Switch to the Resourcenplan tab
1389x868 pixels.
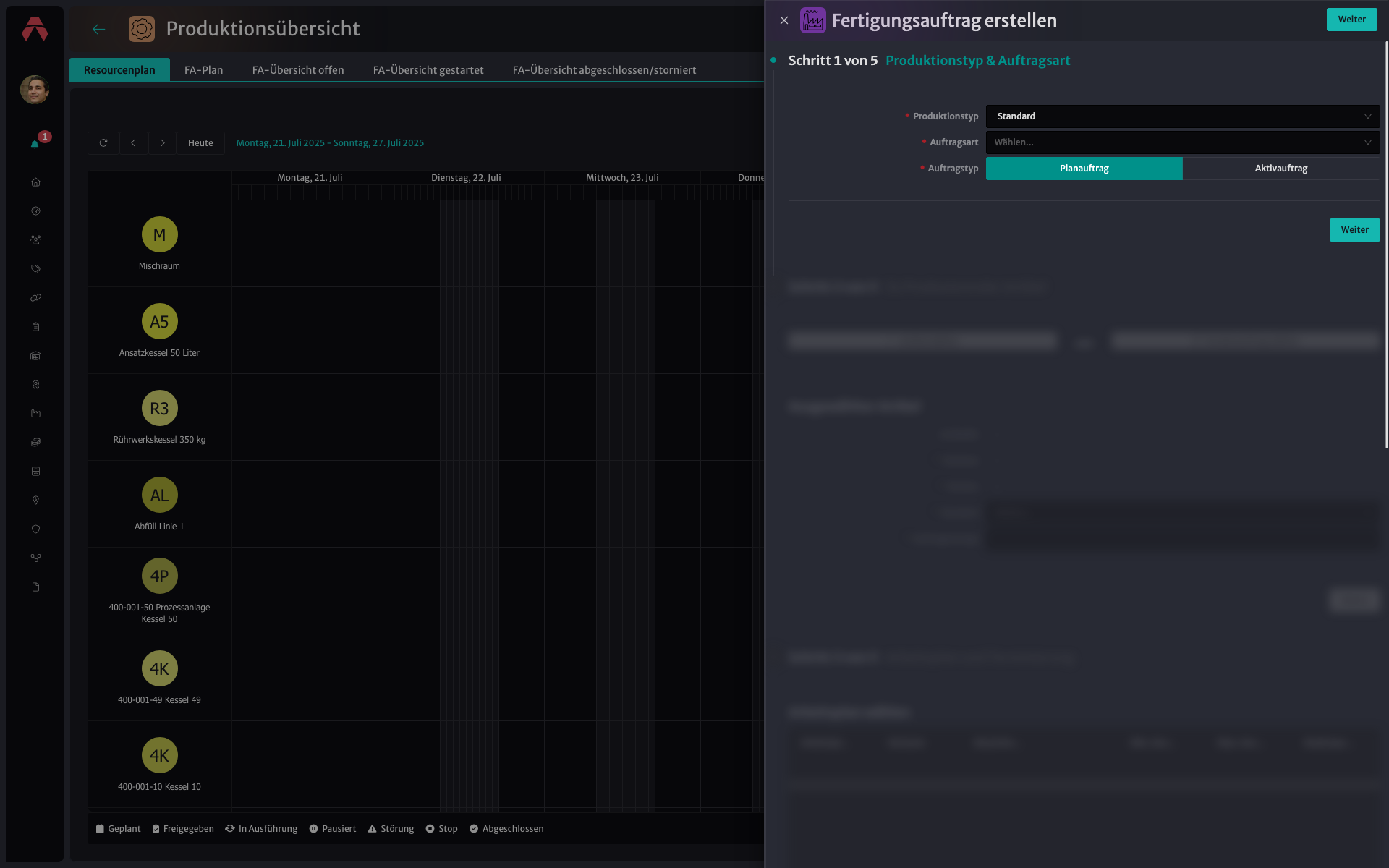pyautogui.click(x=119, y=70)
